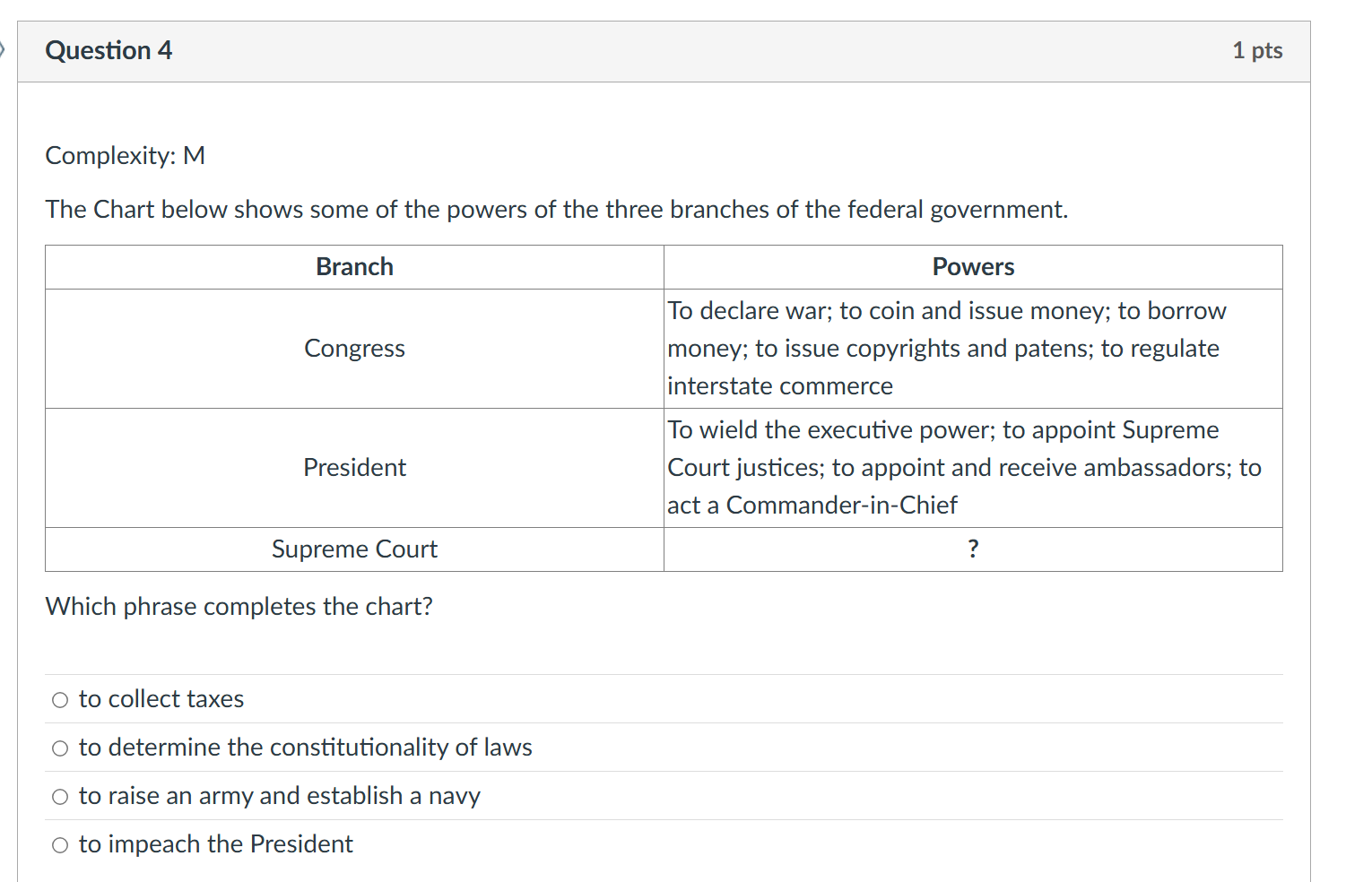Click the Congress powers description cell
Screen dimensions: 1372x882
[x=946, y=349]
